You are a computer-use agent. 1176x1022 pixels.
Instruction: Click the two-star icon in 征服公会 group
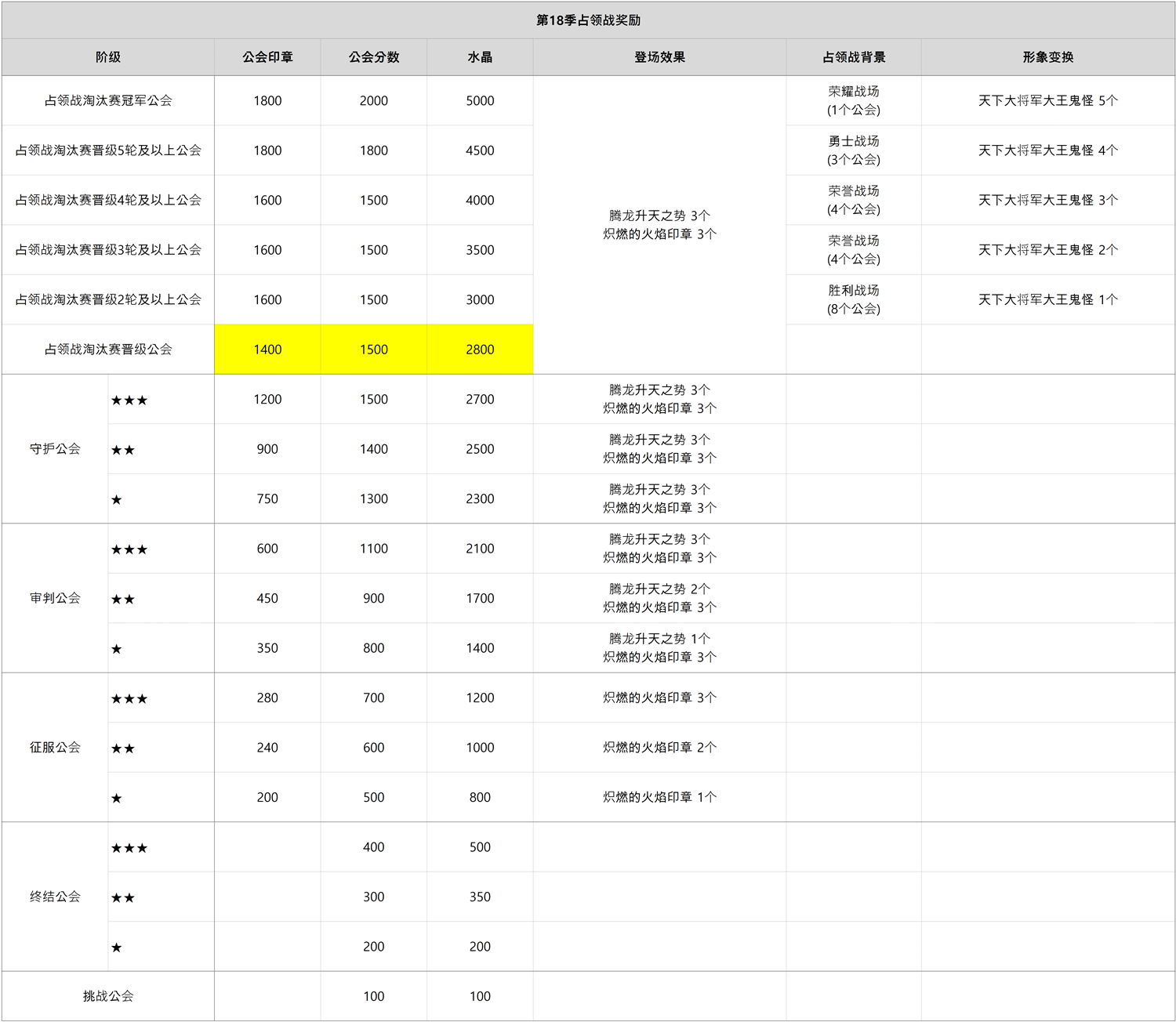point(123,748)
